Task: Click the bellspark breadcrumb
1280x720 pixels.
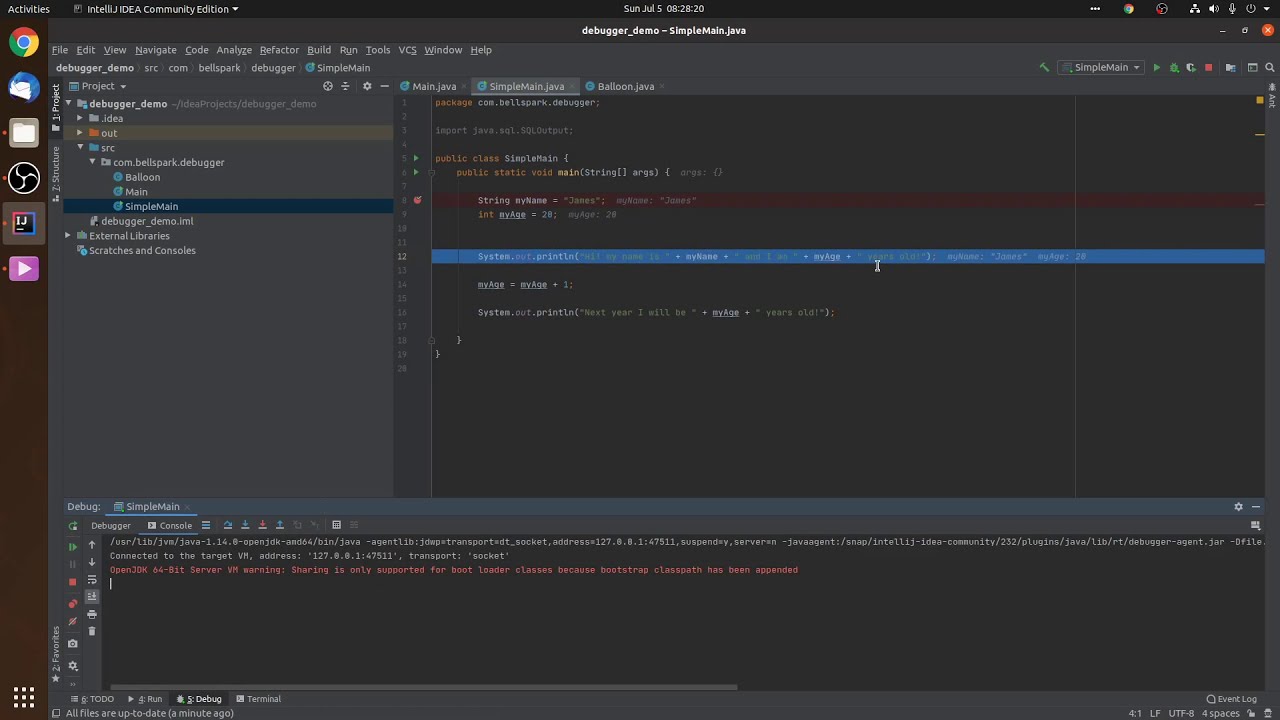Action: pos(219,68)
